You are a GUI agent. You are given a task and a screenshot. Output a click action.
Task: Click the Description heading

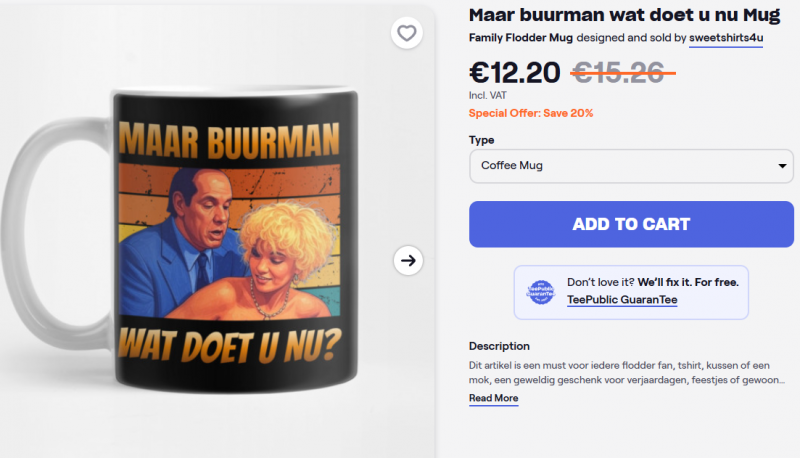pos(499,346)
